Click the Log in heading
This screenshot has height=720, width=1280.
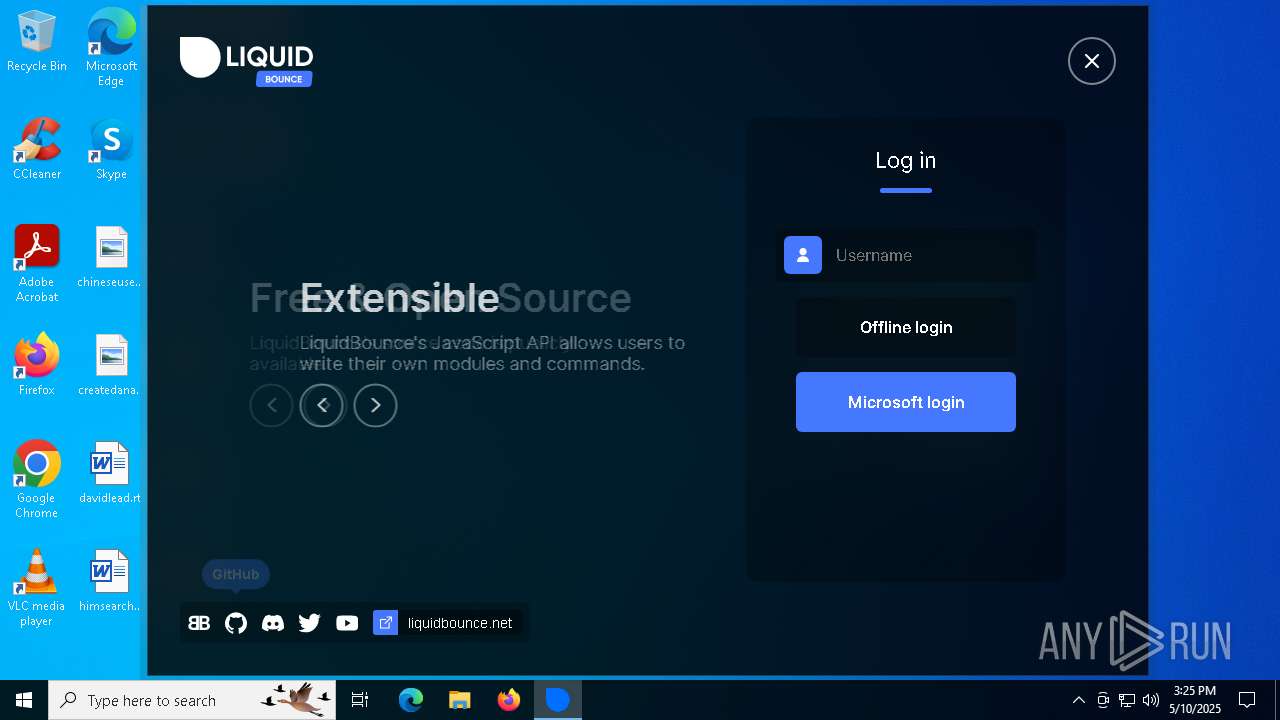click(906, 160)
